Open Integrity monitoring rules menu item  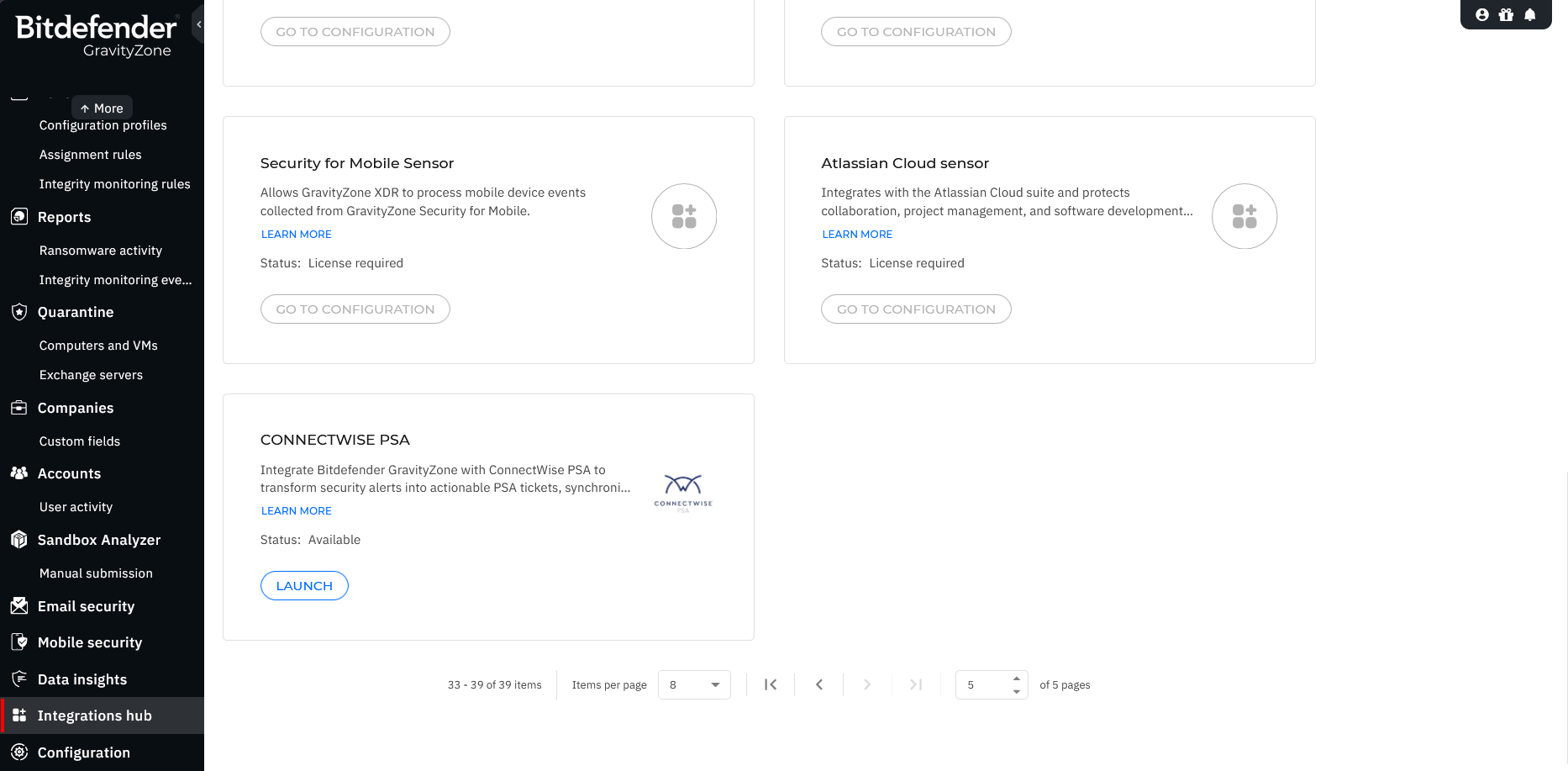[114, 184]
